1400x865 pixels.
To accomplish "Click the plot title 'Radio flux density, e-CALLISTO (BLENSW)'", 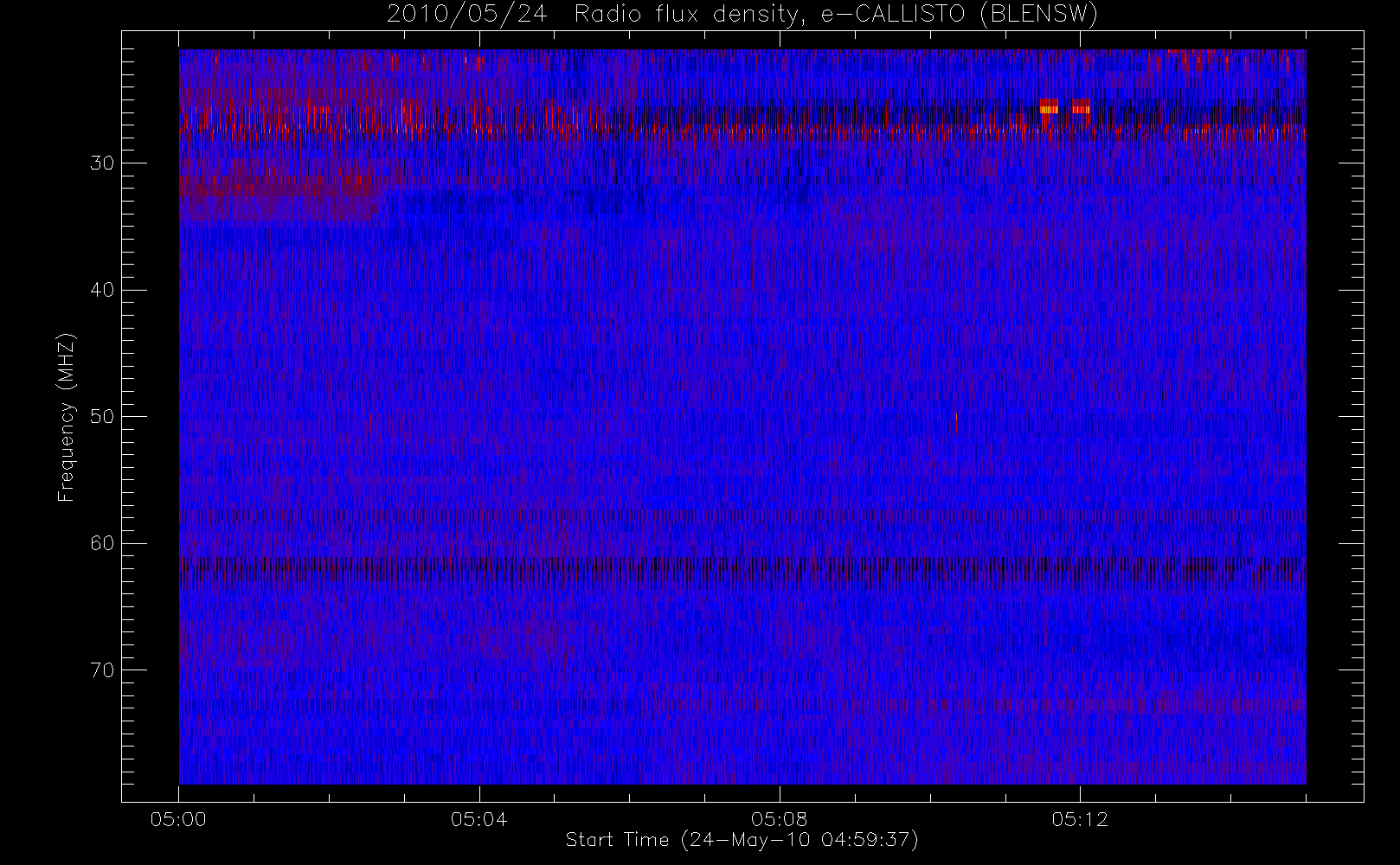I will pos(836,15).
